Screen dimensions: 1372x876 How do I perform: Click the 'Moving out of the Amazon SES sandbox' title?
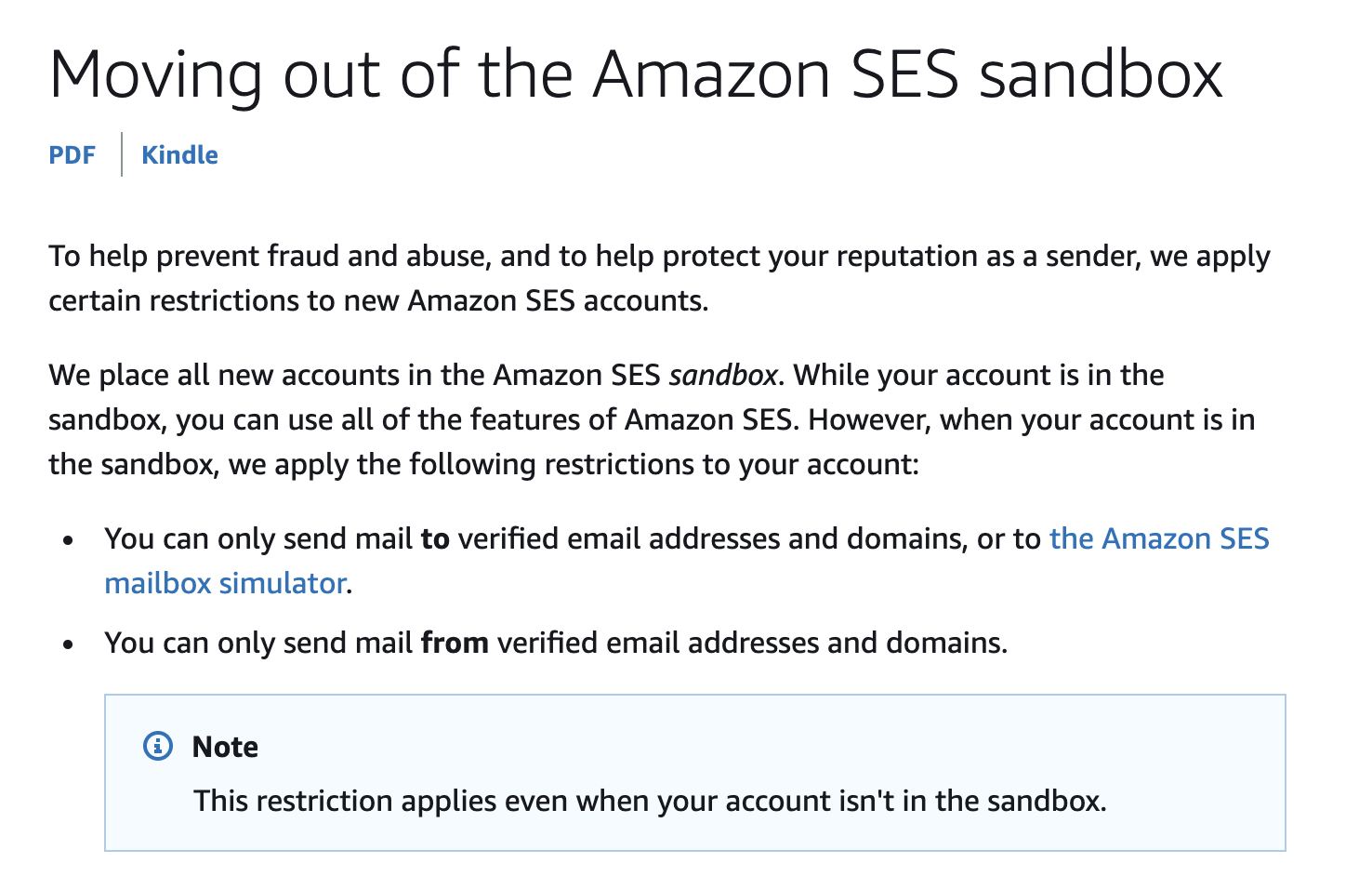coord(636,74)
